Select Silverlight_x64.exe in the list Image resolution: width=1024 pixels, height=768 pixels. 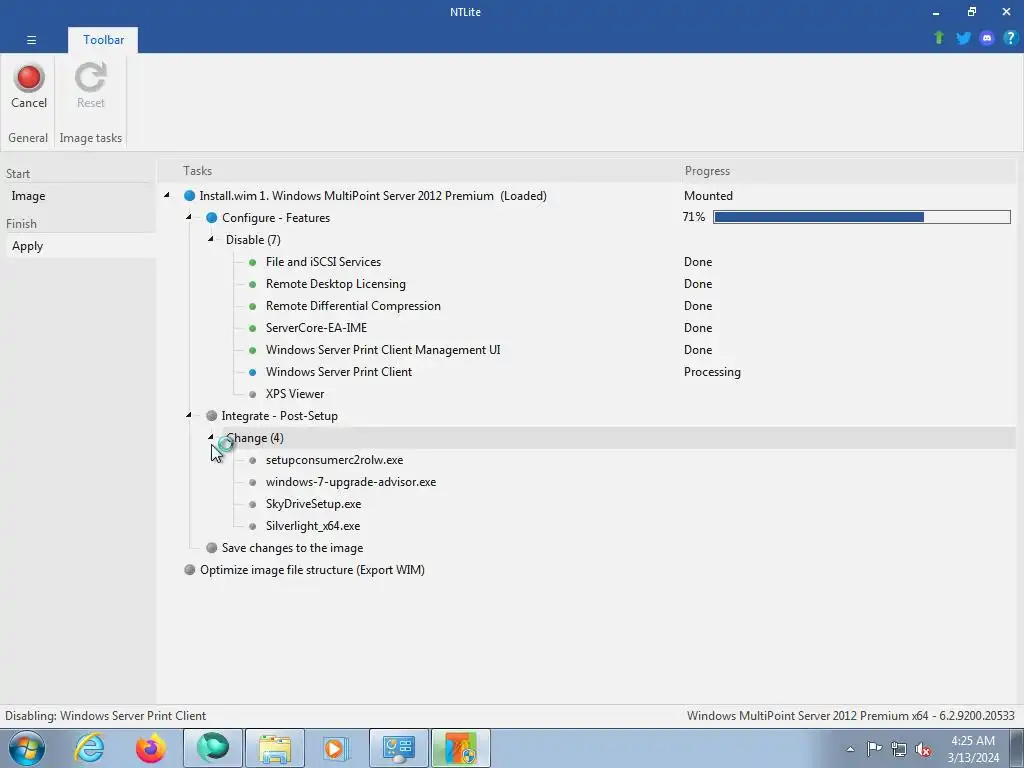coord(313,526)
